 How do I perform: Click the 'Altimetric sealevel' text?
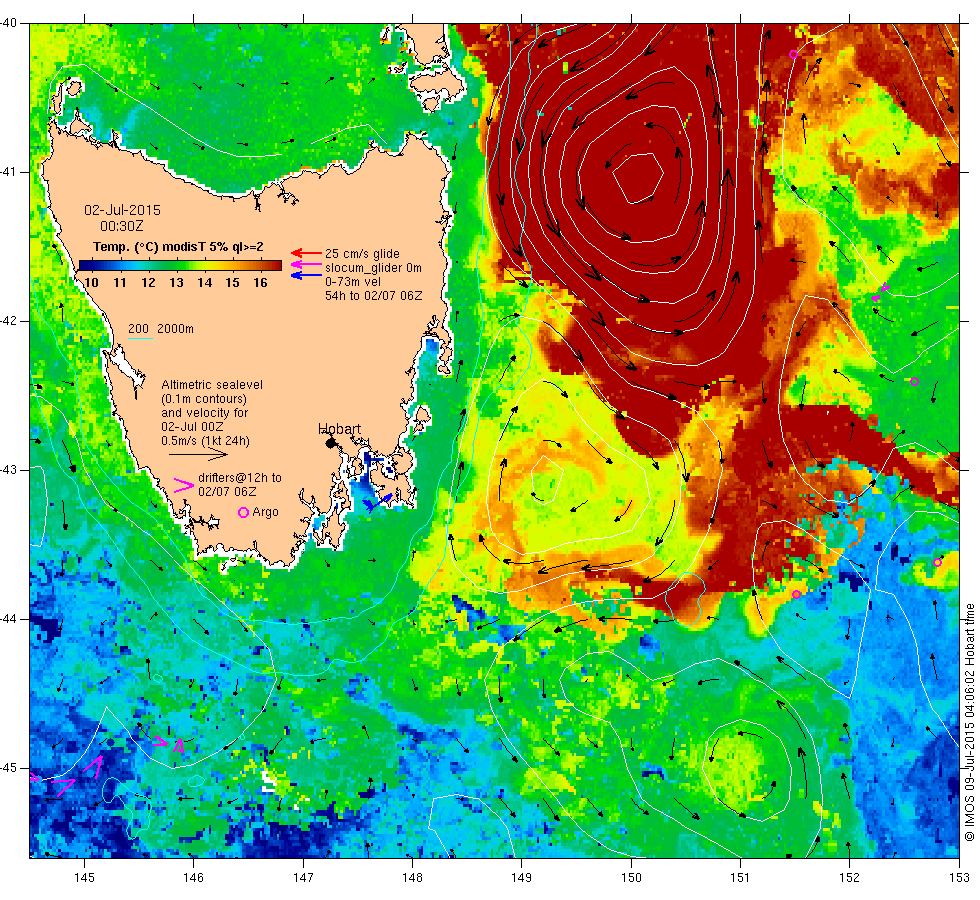click(212, 385)
